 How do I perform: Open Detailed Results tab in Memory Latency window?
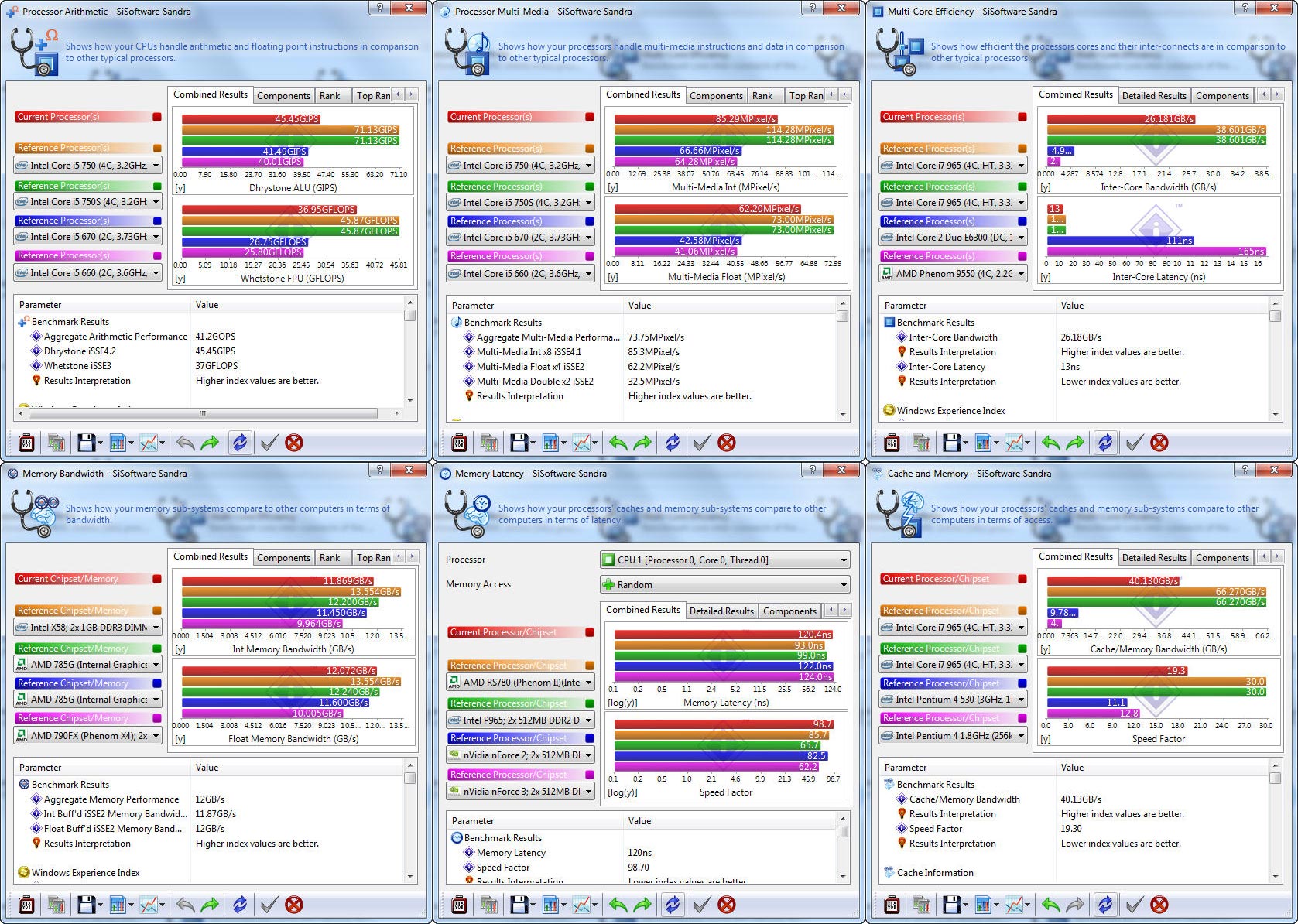(x=721, y=611)
